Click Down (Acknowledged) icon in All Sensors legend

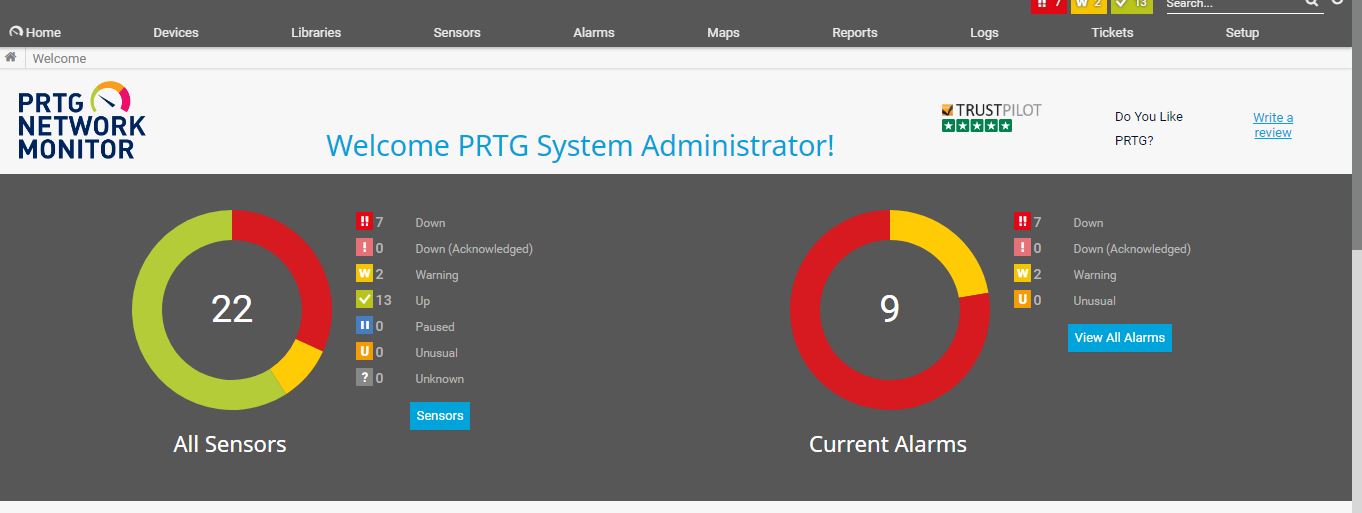click(364, 248)
